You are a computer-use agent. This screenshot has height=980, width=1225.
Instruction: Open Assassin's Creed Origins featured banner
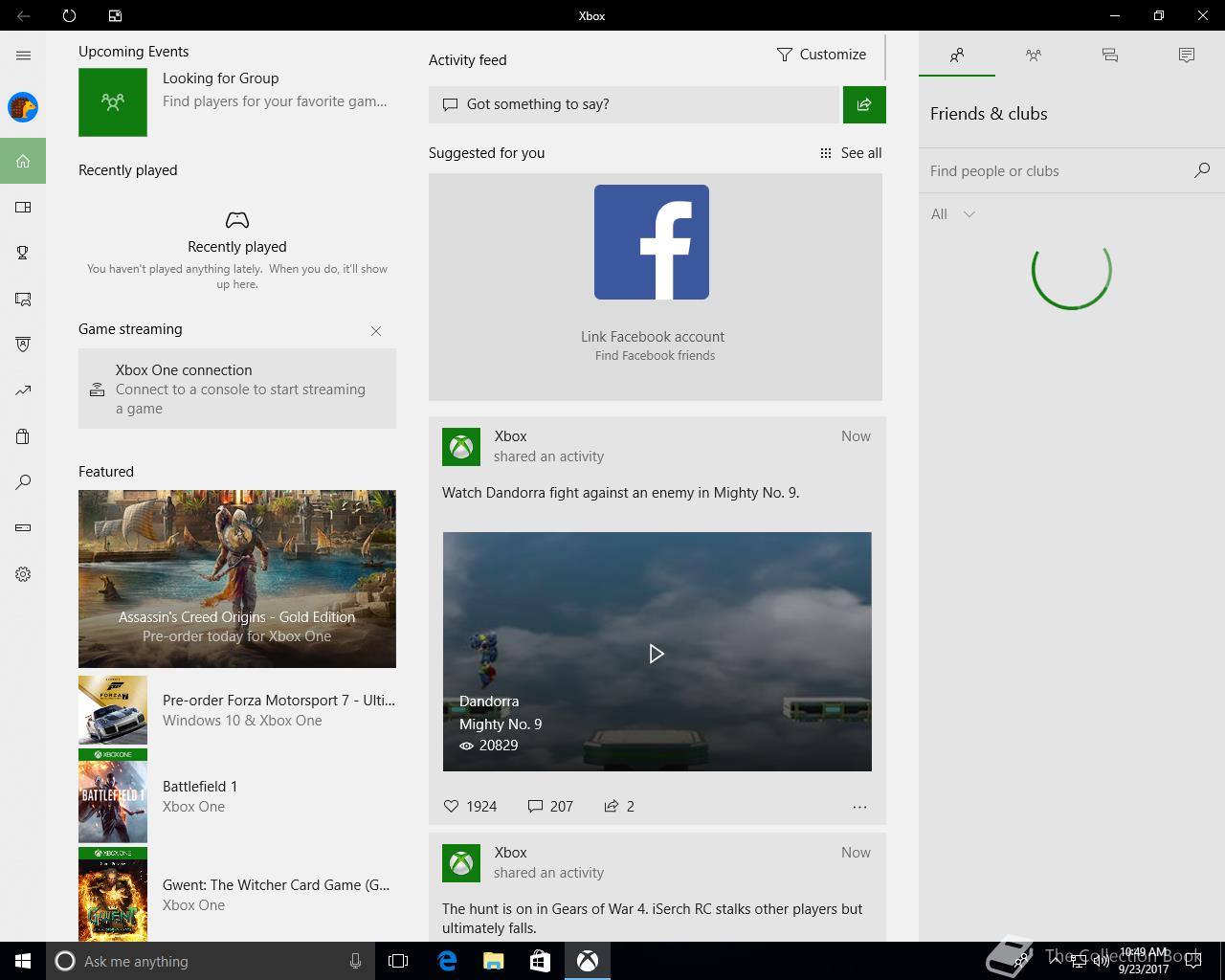pyautogui.click(x=237, y=579)
